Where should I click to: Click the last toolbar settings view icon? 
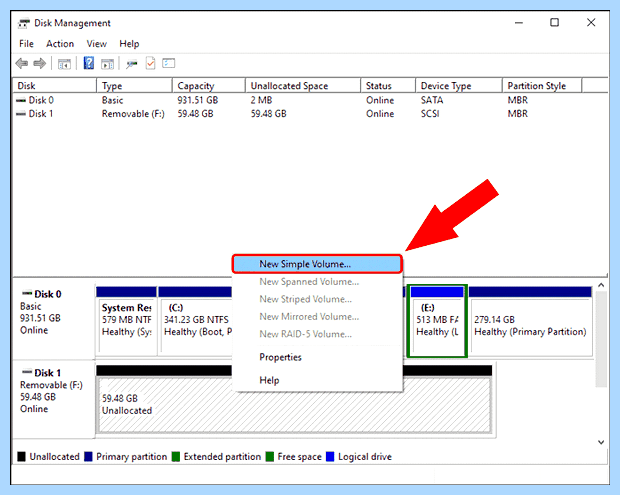[x=169, y=63]
